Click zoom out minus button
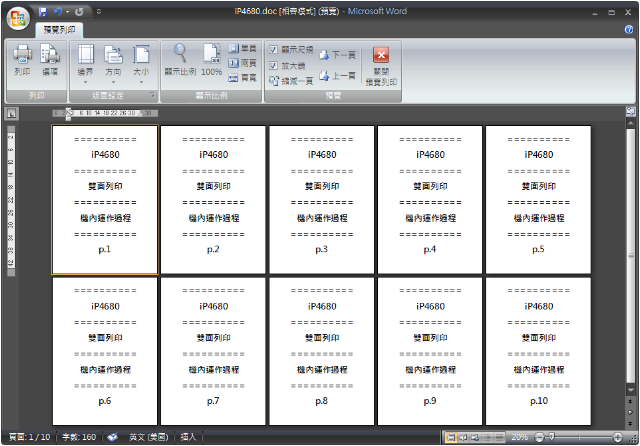The height and width of the screenshot is (446, 640). tap(539, 438)
